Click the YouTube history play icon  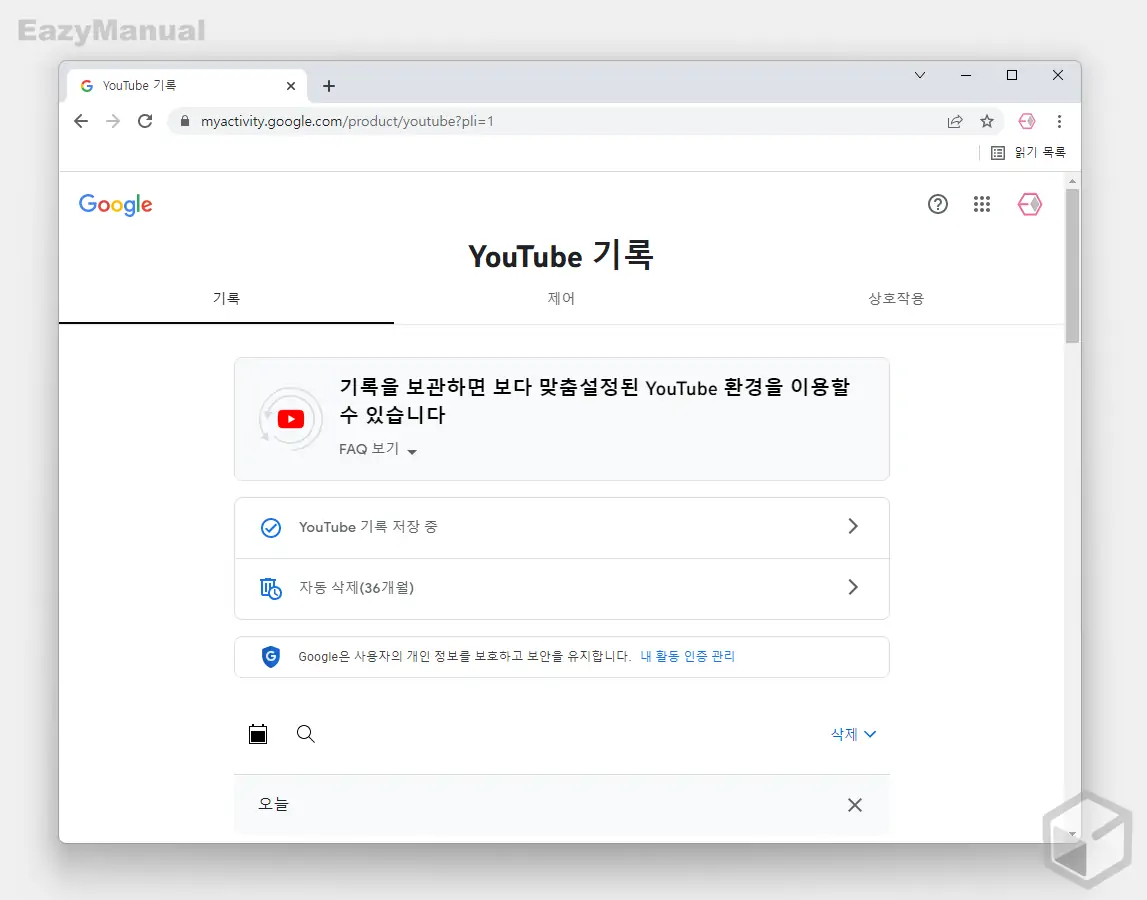click(290, 419)
